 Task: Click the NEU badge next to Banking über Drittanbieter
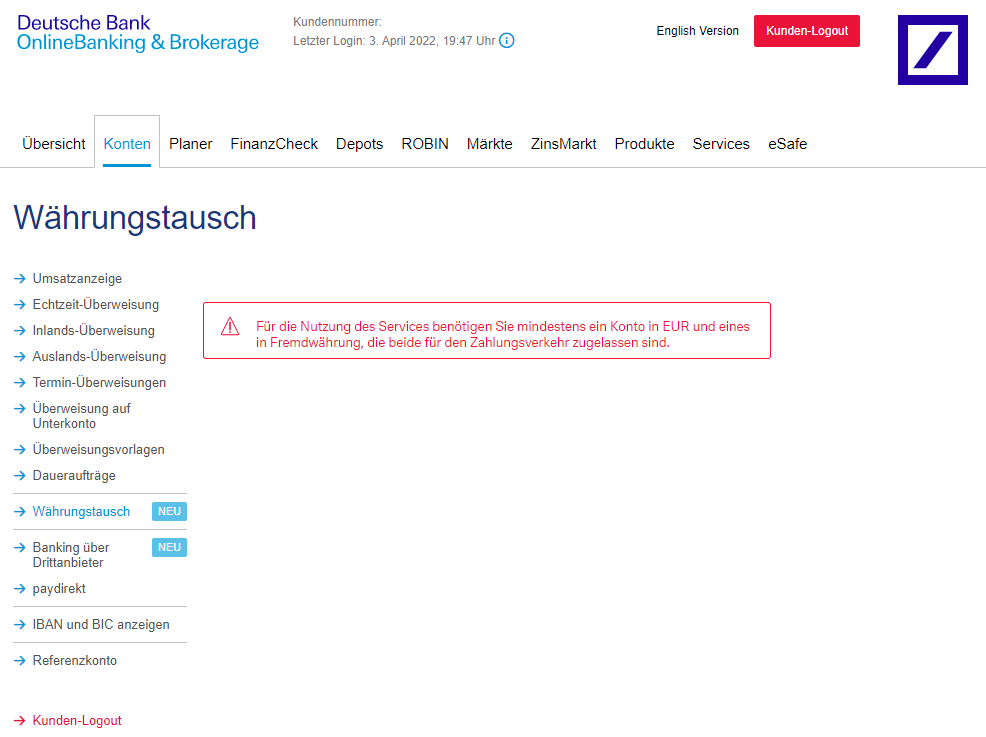[x=169, y=547]
